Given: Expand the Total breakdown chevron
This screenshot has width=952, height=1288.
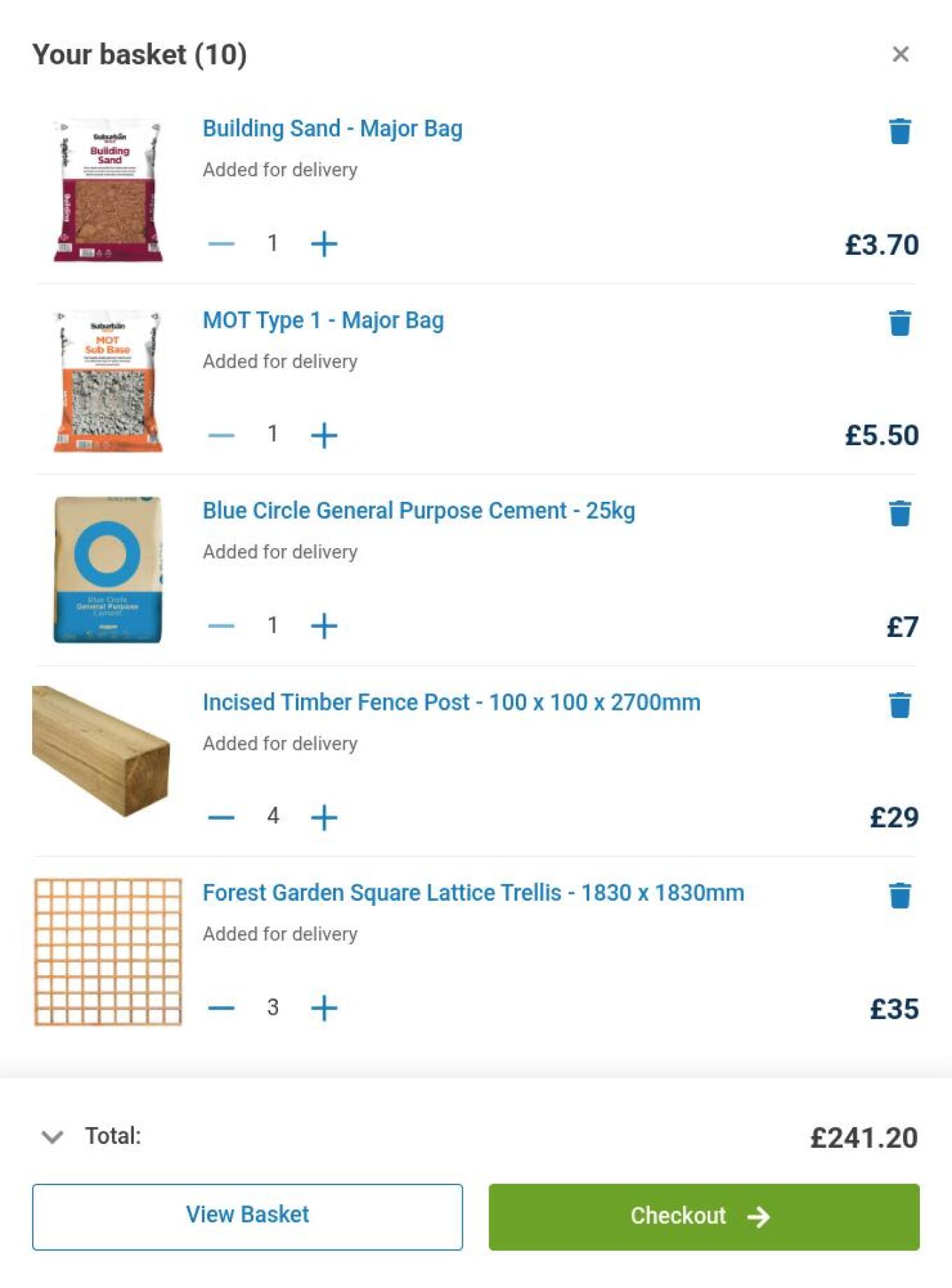Looking at the screenshot, I should (52, 1137).
